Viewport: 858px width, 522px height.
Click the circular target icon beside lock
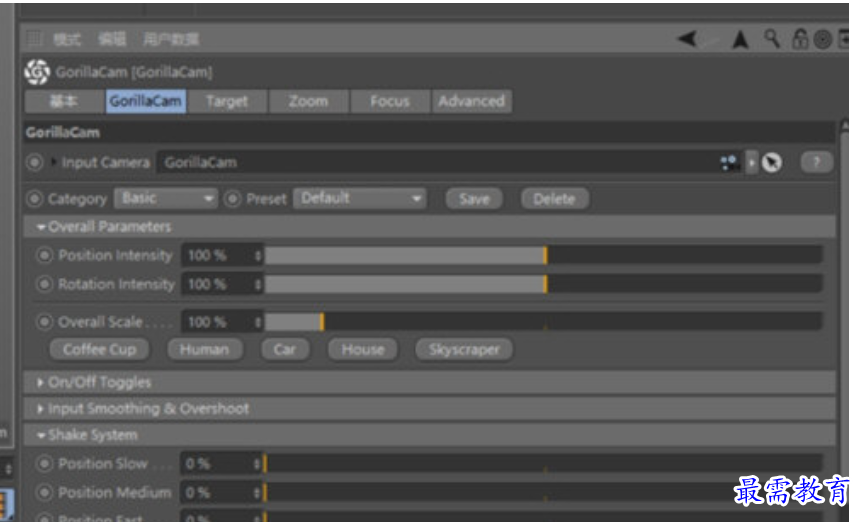[822, 39]
